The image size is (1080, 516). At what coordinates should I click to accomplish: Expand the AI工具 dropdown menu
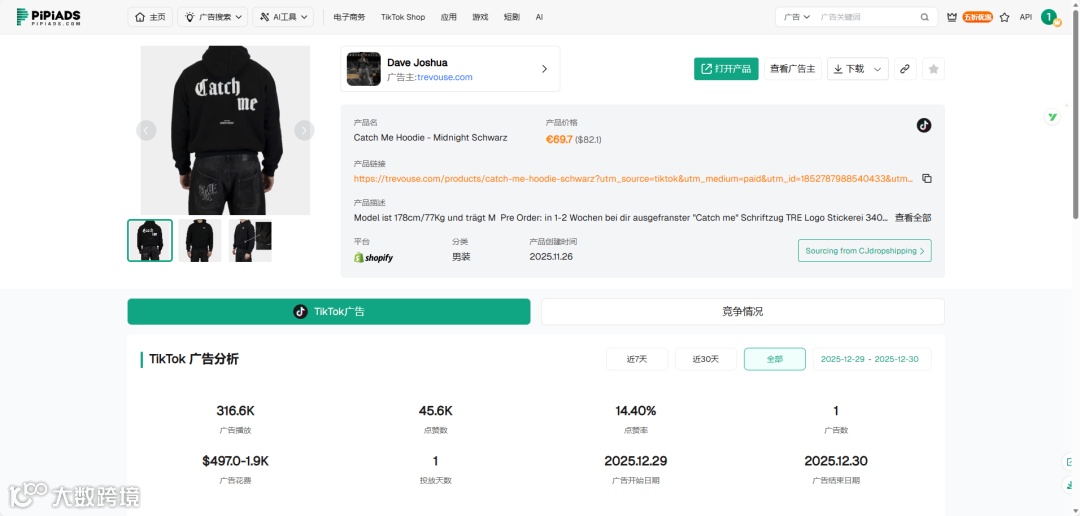283,17
